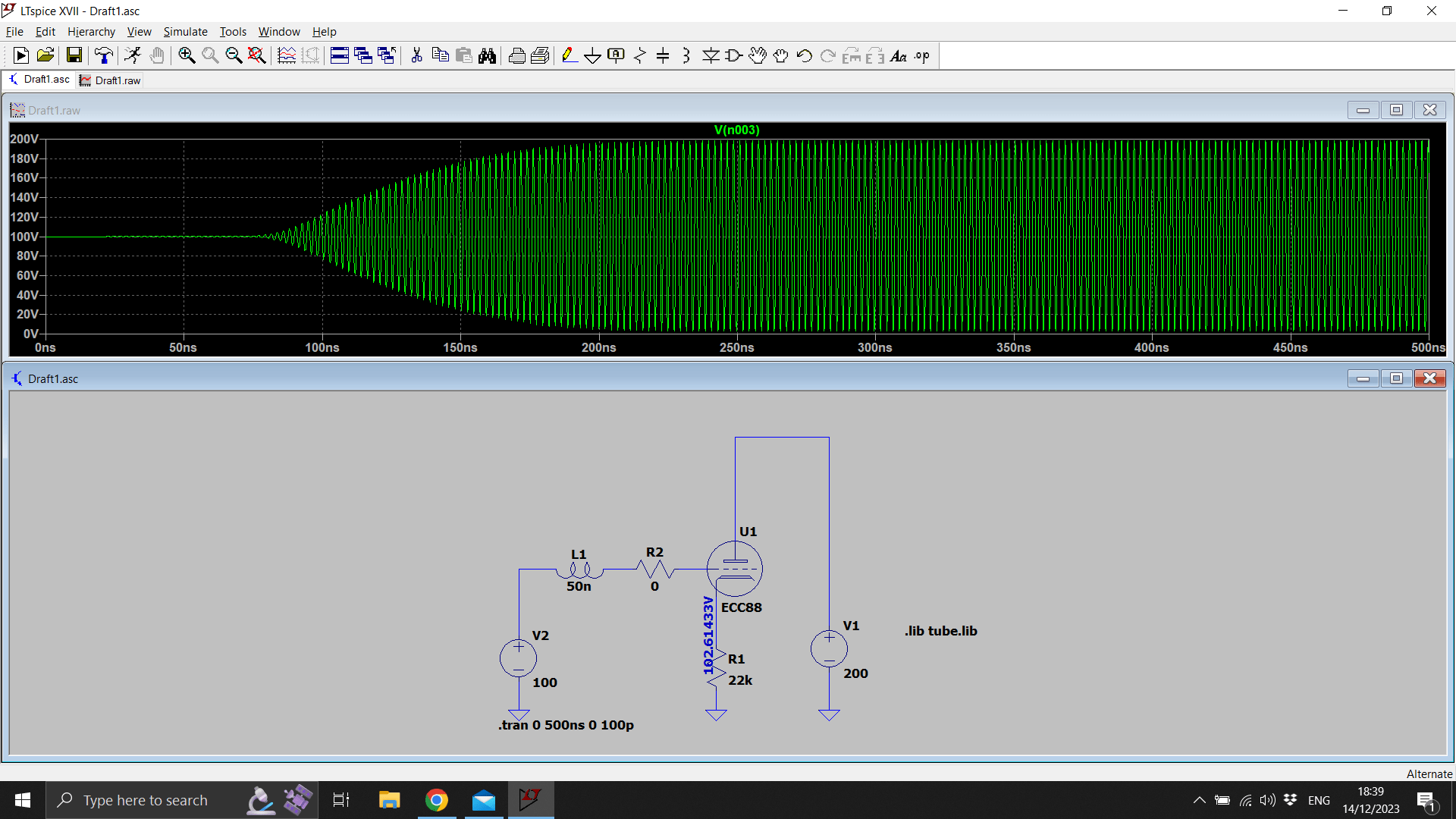Open the Tools menu
The width and height of the screenshot is (1456, 819).
[x=233, y=31]
